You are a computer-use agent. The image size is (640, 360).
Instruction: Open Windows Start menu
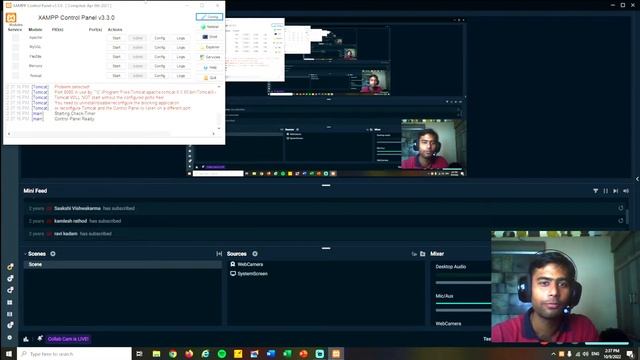coord(9,354)
